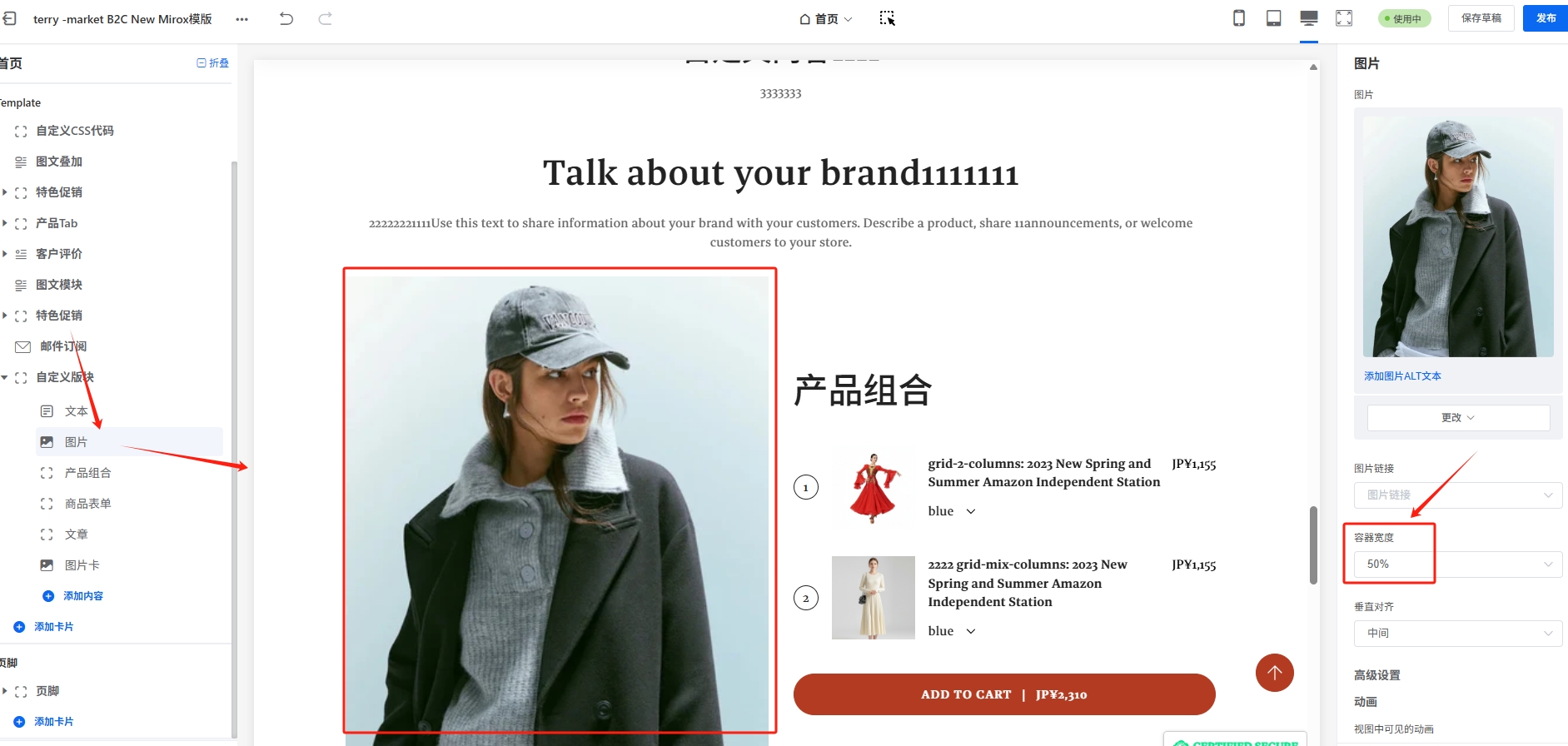This screenshot has width=1568, height=746.
Task: Collapse sections with 折叠 toggle
Action: coord(213,63)
